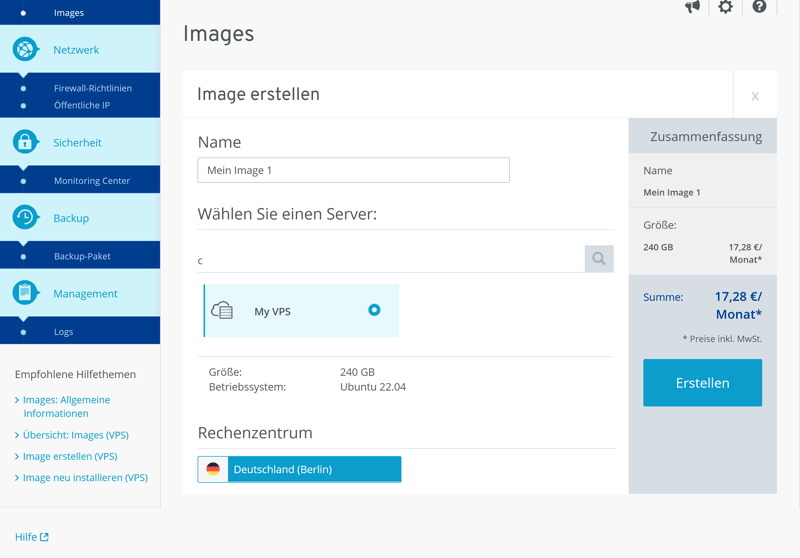Open Firewall-Richtlinien in sidebar
800x558 pixels.
pos(92,88)
